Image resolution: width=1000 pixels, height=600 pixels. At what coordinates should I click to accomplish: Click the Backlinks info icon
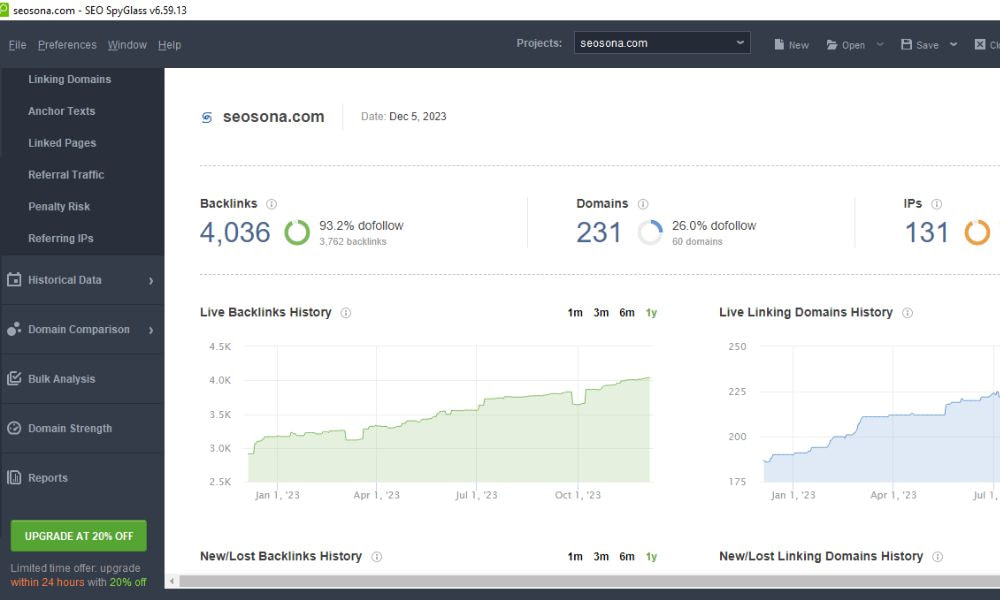[x=272, y=204]
